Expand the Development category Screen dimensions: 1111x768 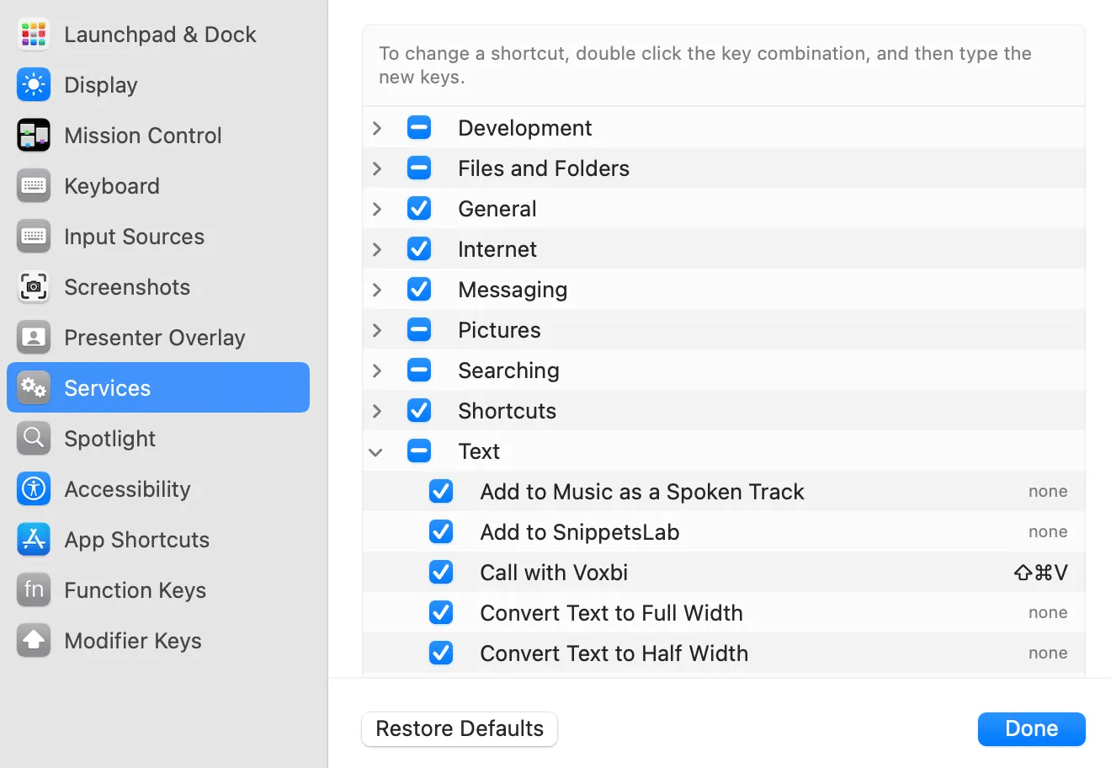click(x=377, y=128)
